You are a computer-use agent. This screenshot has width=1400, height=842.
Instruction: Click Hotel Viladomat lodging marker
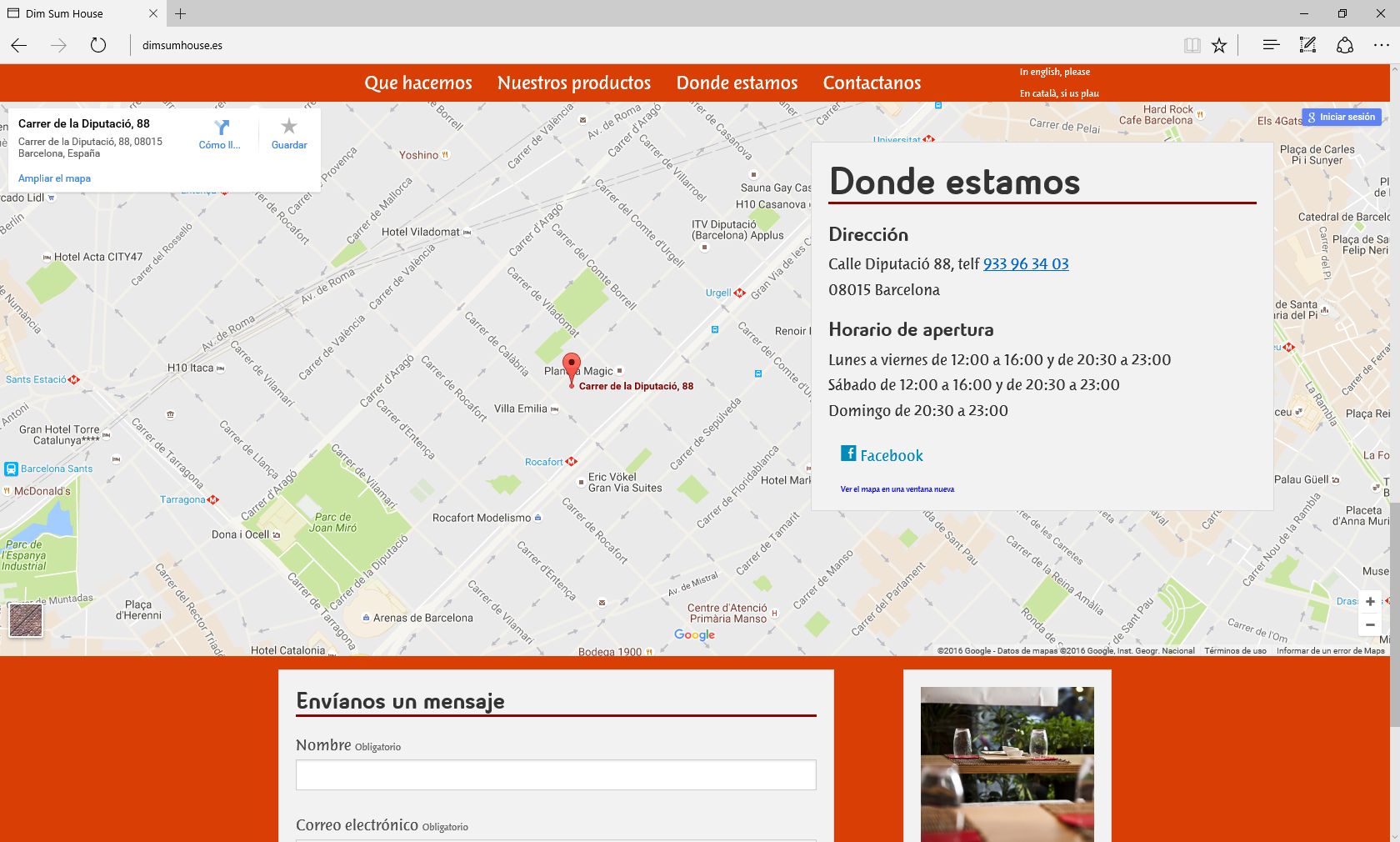click(467, 233)
